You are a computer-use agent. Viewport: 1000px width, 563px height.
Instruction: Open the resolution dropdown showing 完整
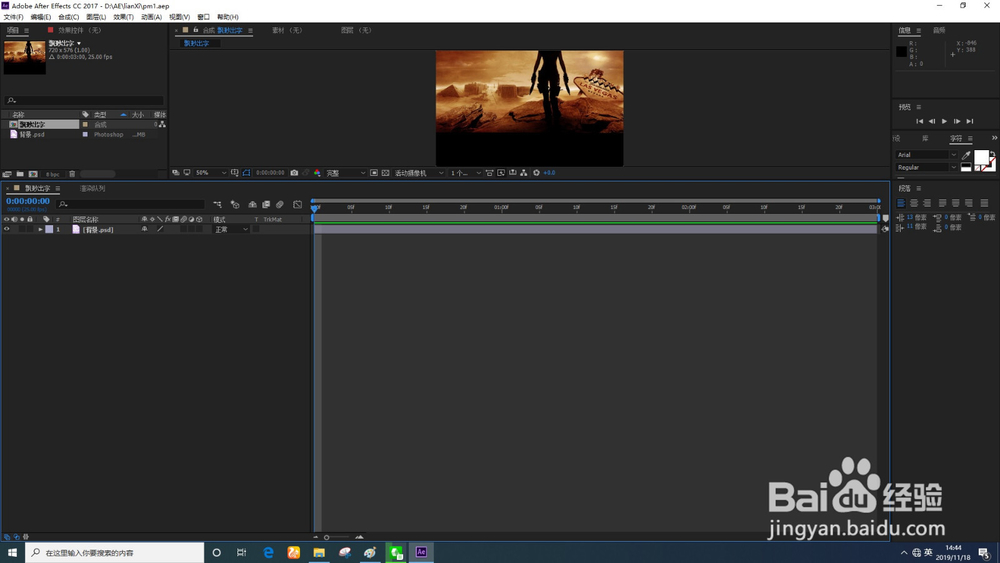click(x=346, y=173)
